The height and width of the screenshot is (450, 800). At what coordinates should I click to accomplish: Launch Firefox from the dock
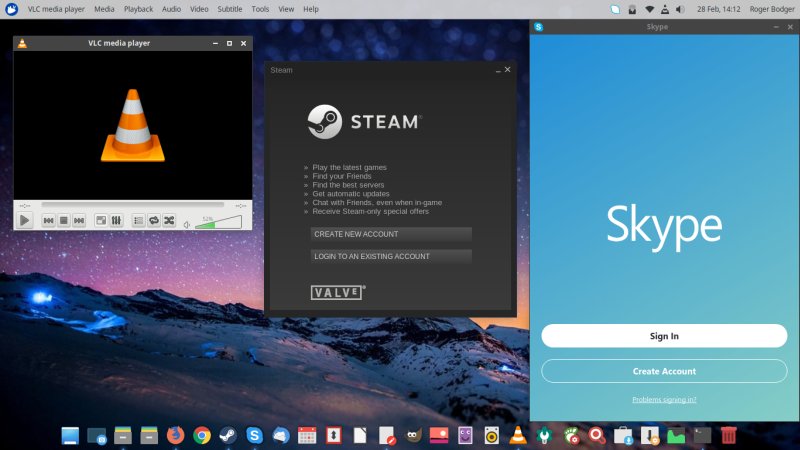(176, 435)
